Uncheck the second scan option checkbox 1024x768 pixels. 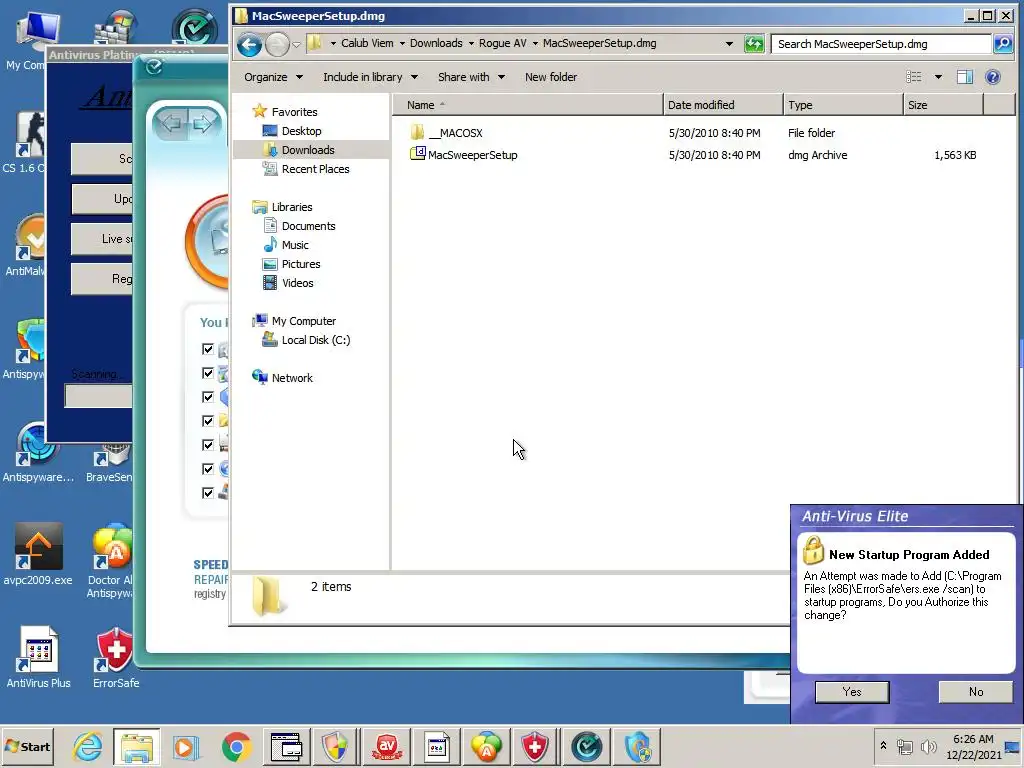coord(208,373)
